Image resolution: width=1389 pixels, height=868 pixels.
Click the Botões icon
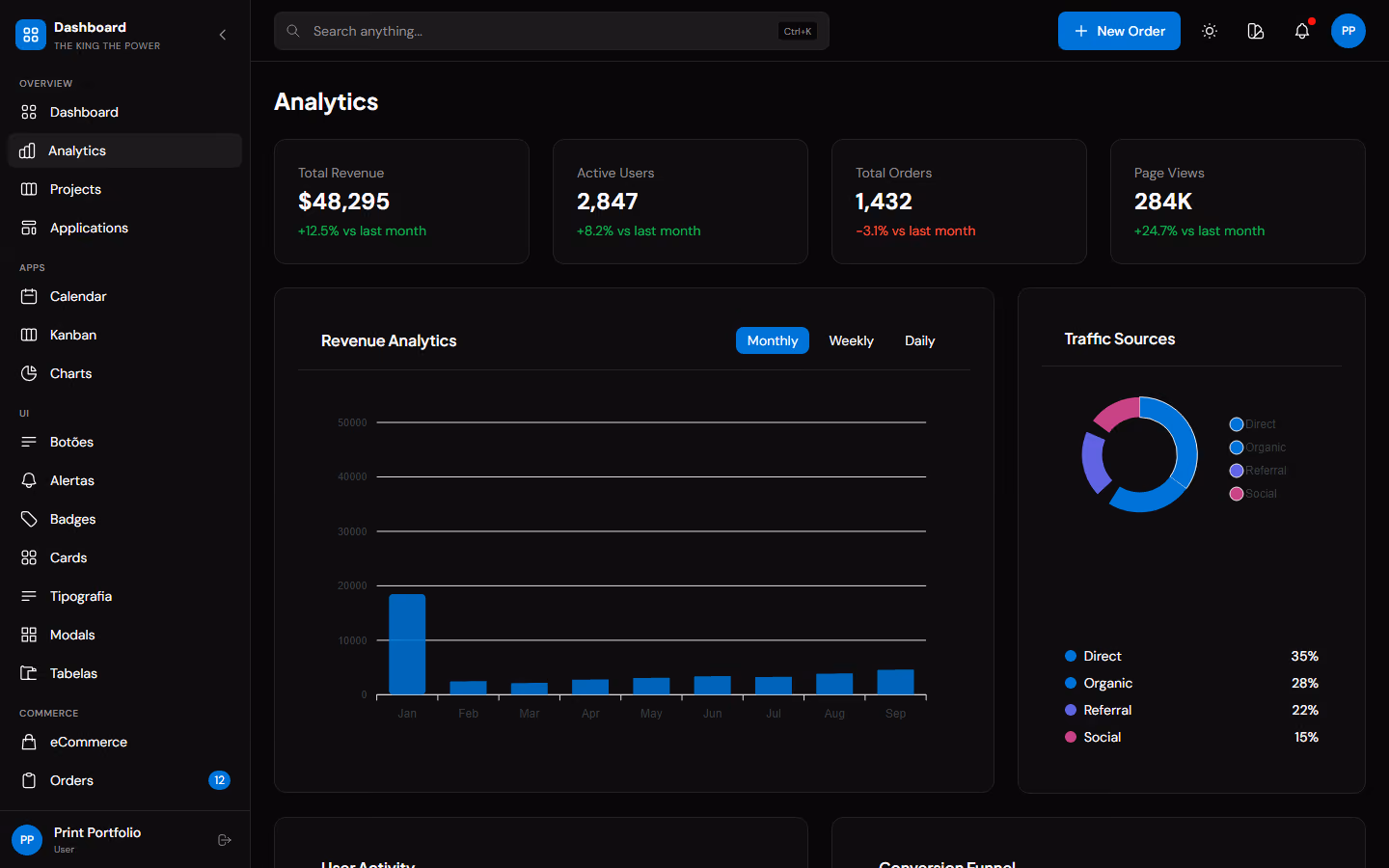(x=29, y=442)
